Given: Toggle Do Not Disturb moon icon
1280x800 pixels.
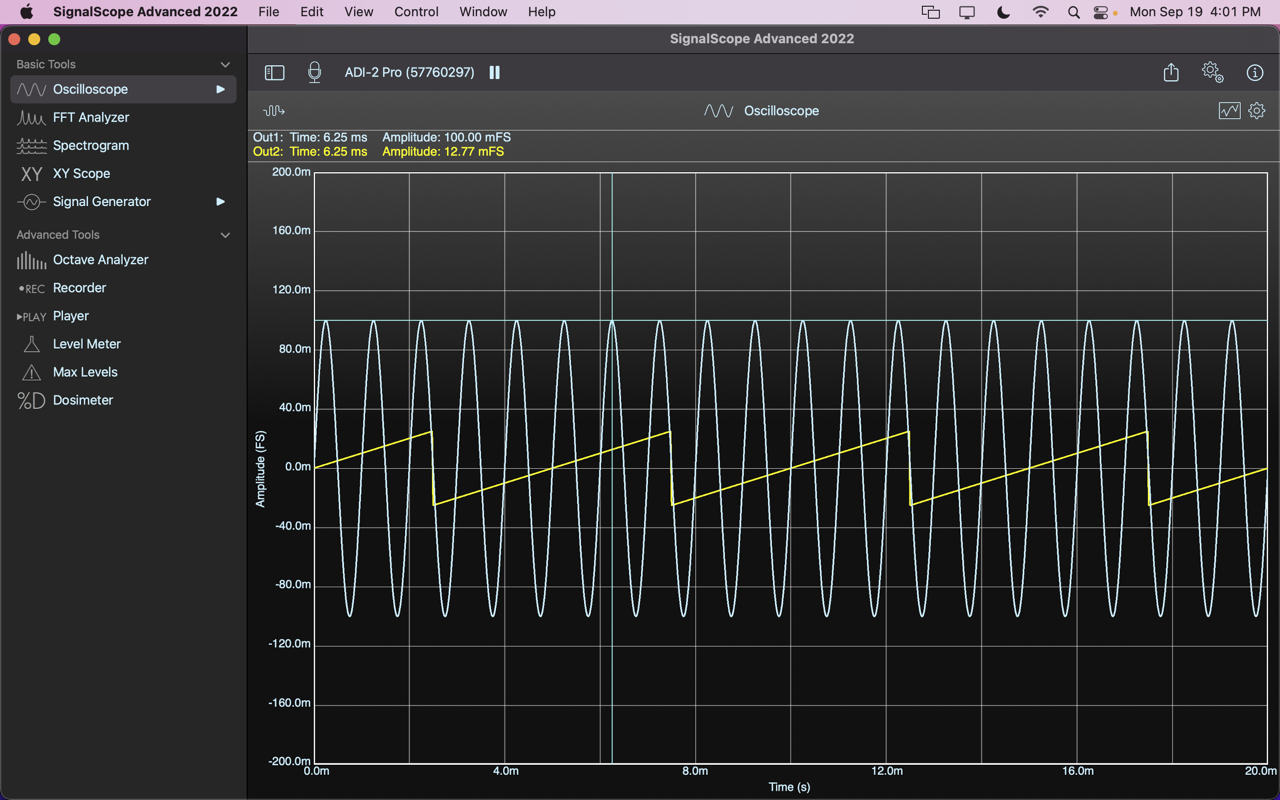Looking at the screenshot, I should click(x=1004, y=12).
